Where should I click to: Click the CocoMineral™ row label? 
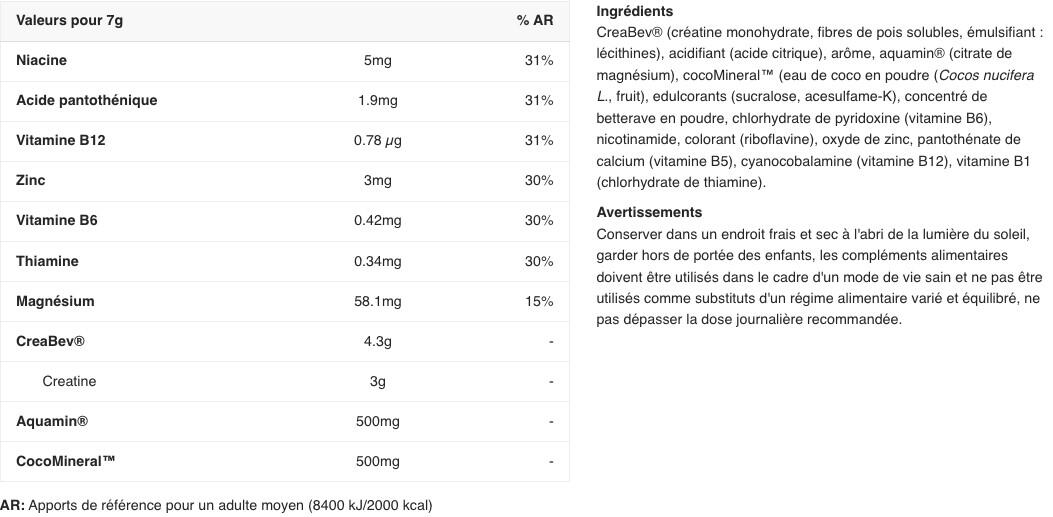pyautogui.click(x=66, y=461)
